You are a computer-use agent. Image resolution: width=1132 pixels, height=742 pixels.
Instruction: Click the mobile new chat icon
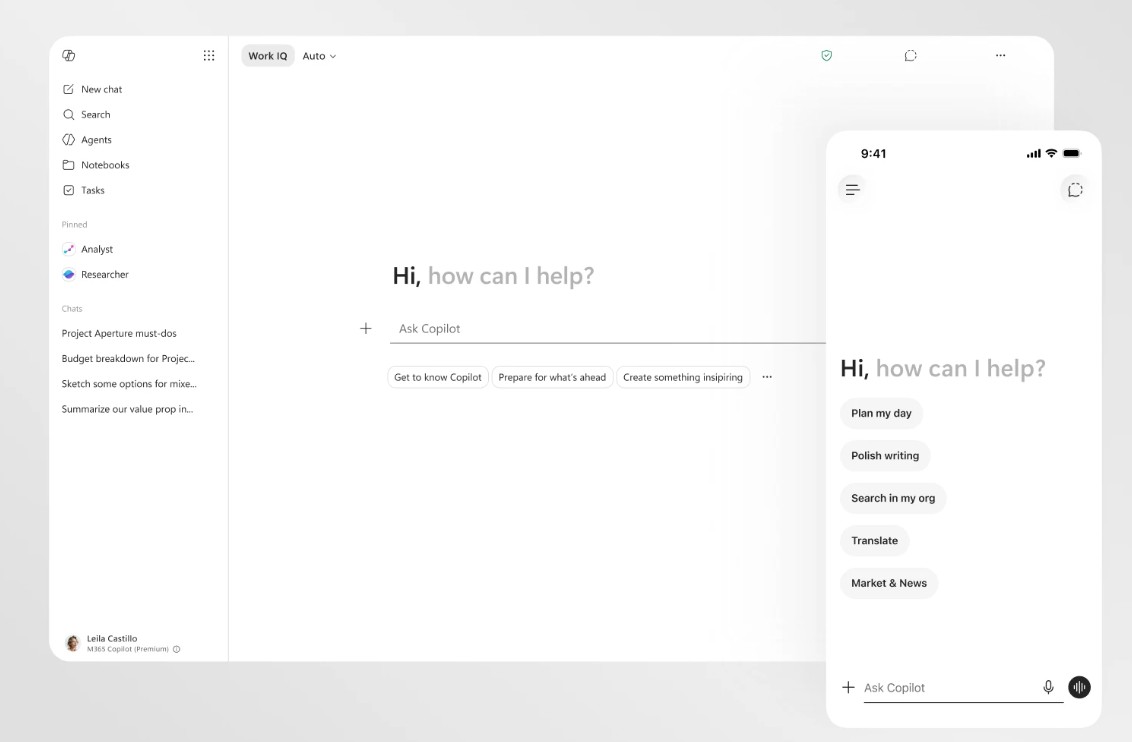(x=1075, y=190)
